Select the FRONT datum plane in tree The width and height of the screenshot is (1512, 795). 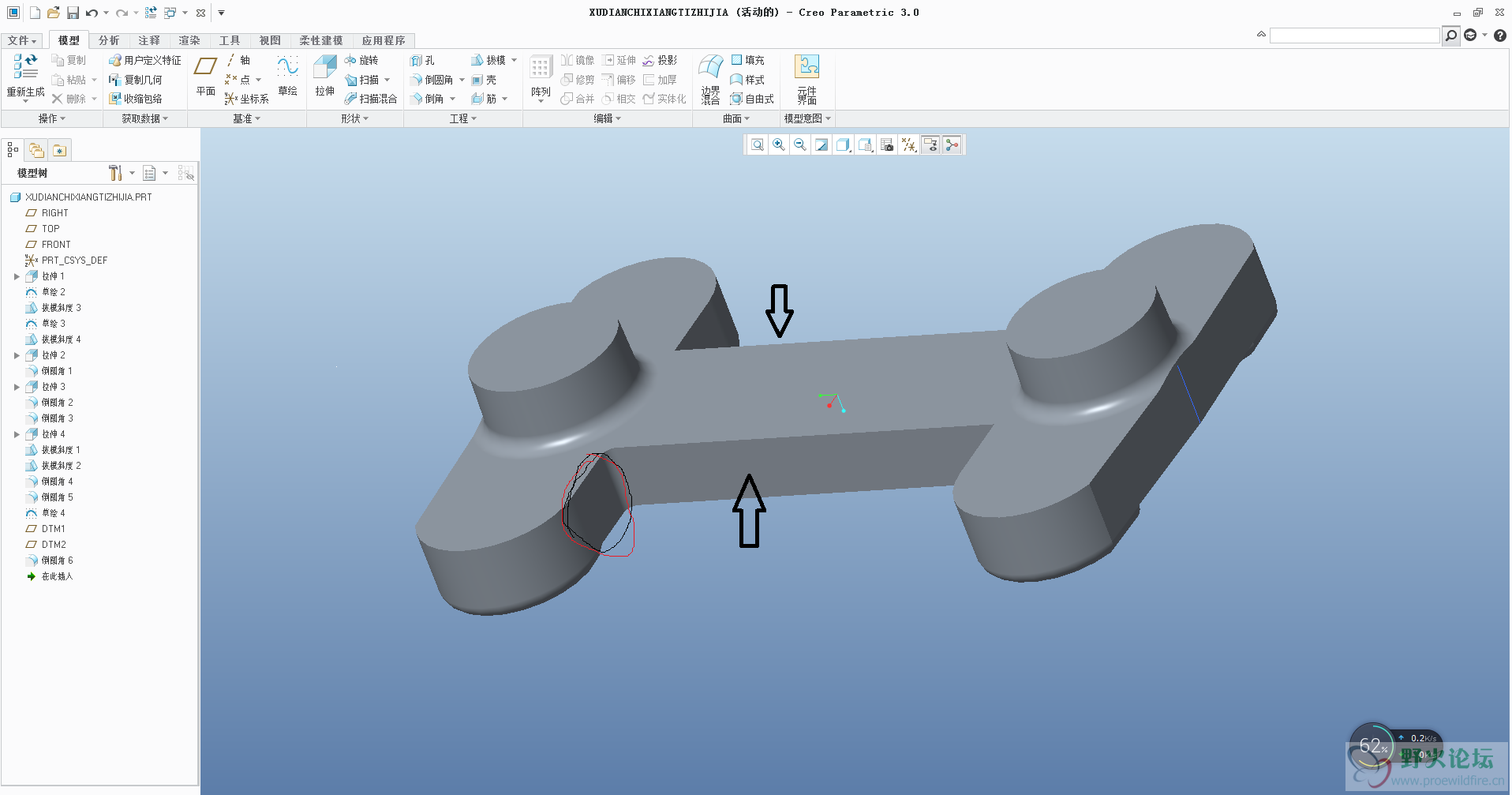click(48, 245)
